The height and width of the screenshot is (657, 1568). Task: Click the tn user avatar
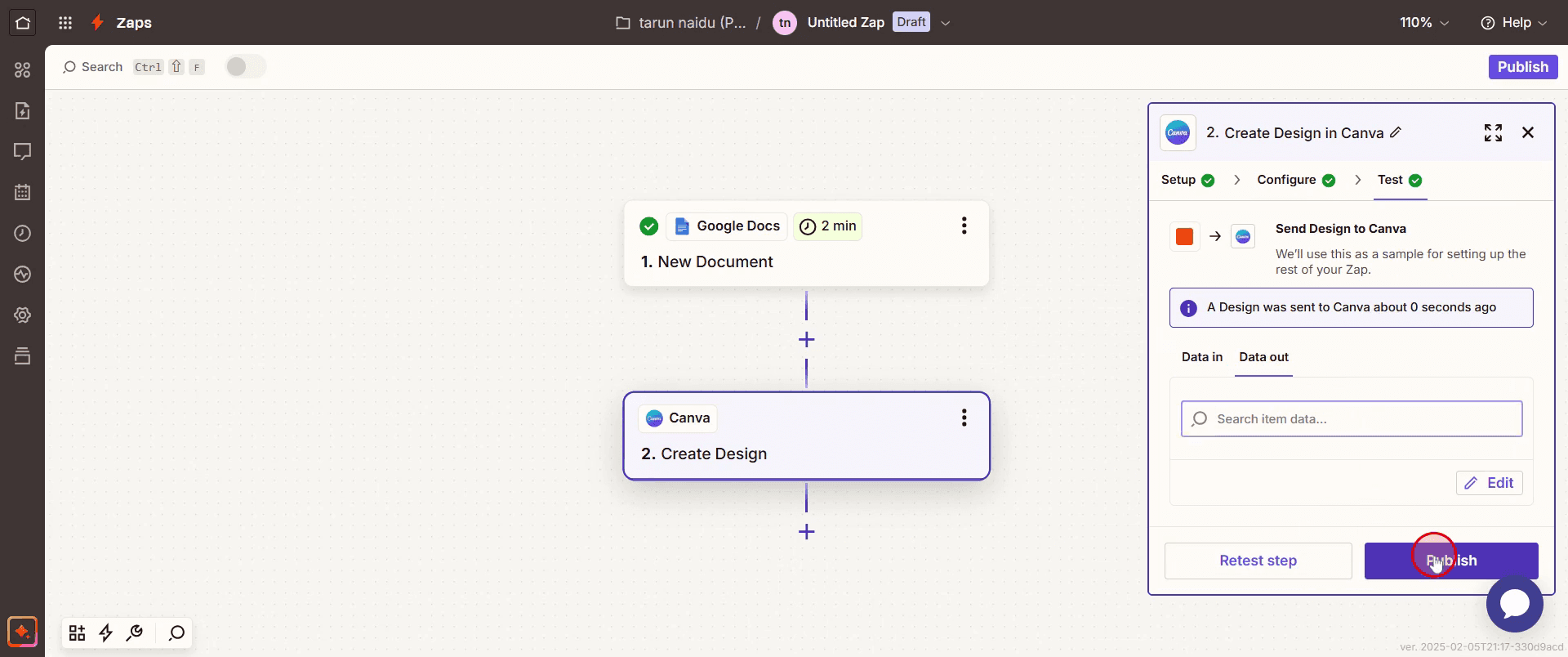click(x=785, y=23)
